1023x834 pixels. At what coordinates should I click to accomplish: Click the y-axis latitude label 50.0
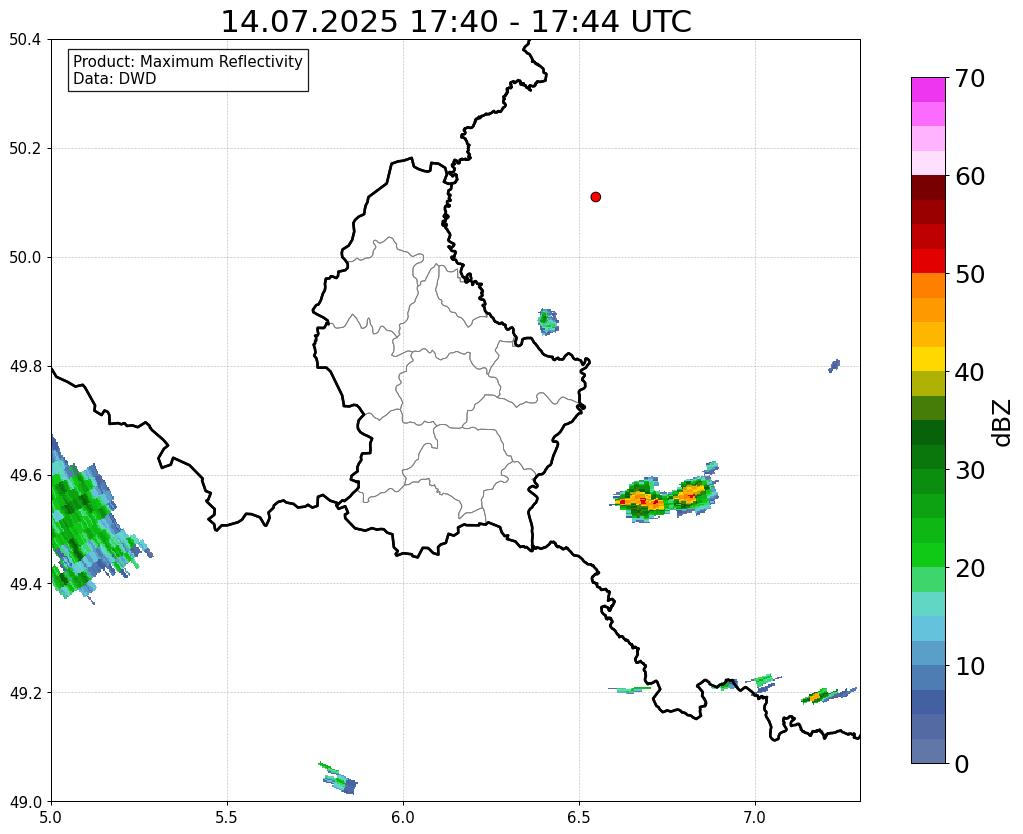pyautogui.click(x=25, y=258)
